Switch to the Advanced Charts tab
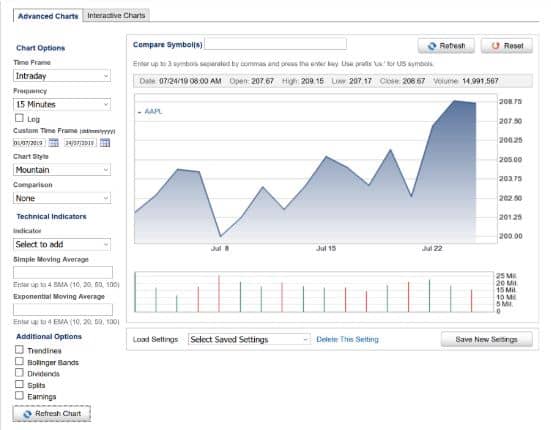Screen dimensions: 551x430 (48, 16)
